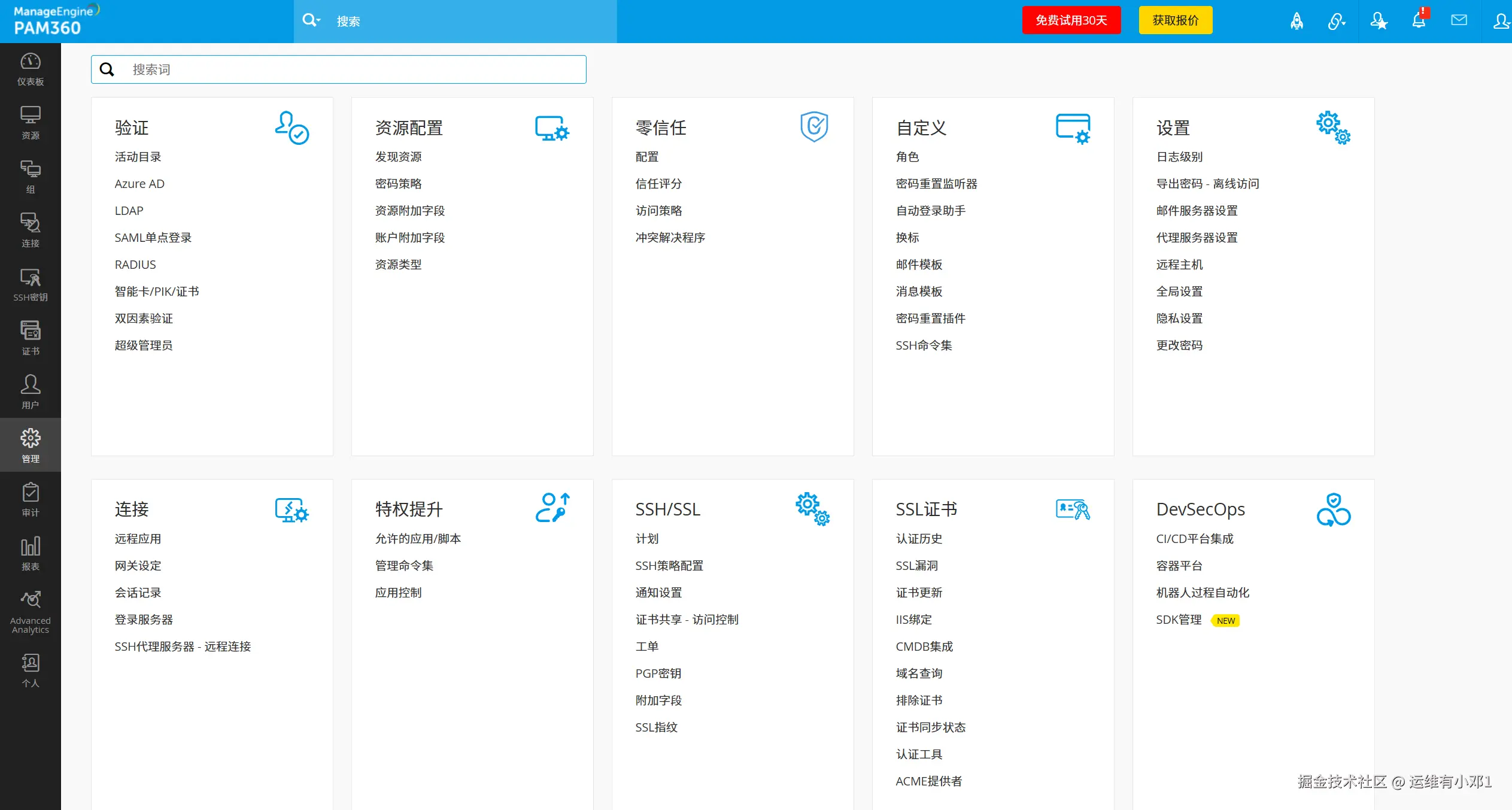Viewport: 1512px width, 810px height.
Task: Click the 免费试用30天 button
Action: pos(1071,20)
